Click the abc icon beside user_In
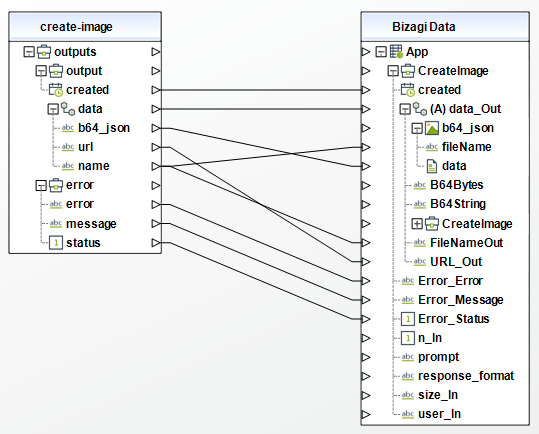This screenshot has width=539, height=434. click(x=408, y=414)
